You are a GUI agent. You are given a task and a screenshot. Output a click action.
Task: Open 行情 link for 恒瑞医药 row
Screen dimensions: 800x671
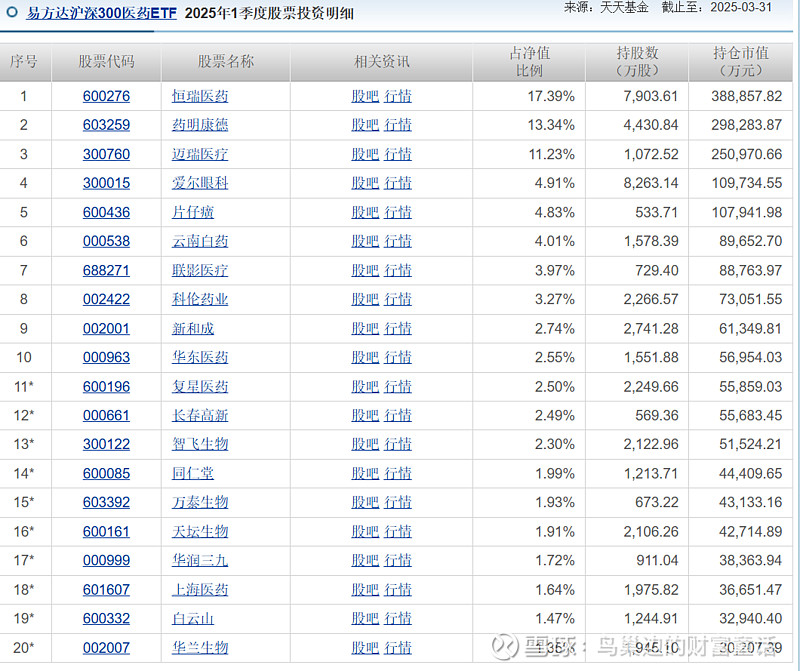click(x=397, y=96)
